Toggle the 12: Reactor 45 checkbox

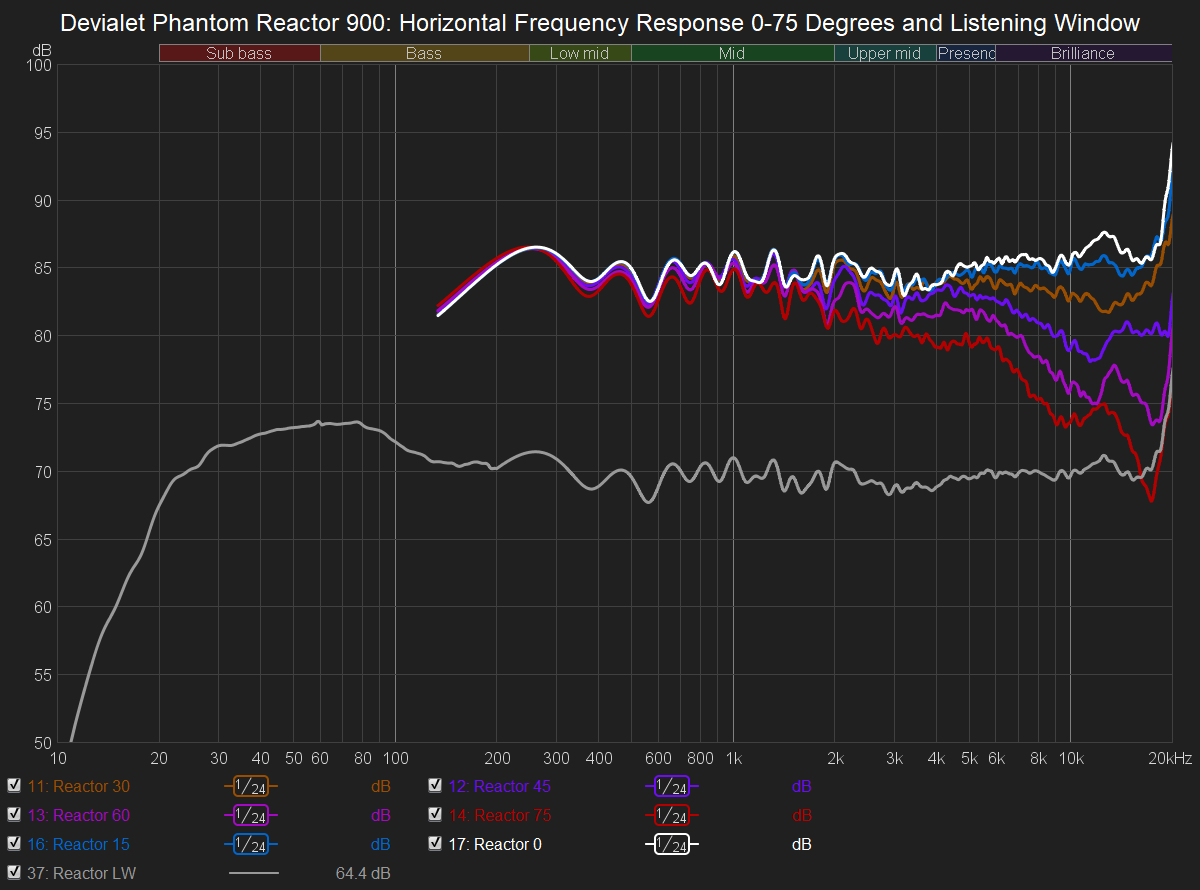(435, 786)
